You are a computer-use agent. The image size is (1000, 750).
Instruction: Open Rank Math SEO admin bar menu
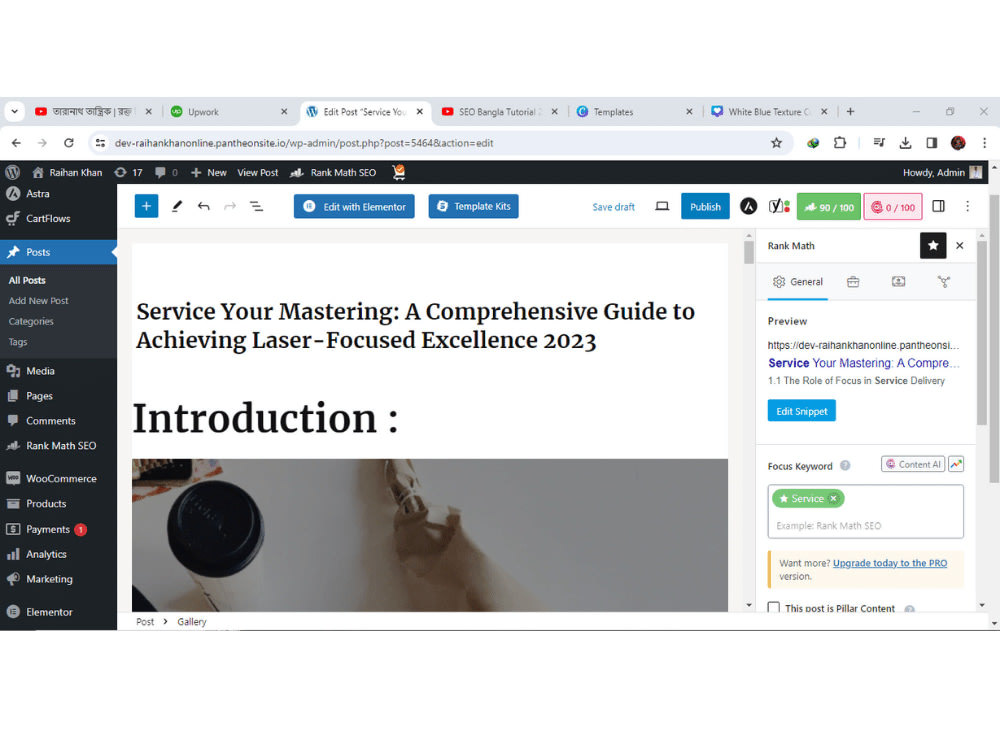(334, 172)
